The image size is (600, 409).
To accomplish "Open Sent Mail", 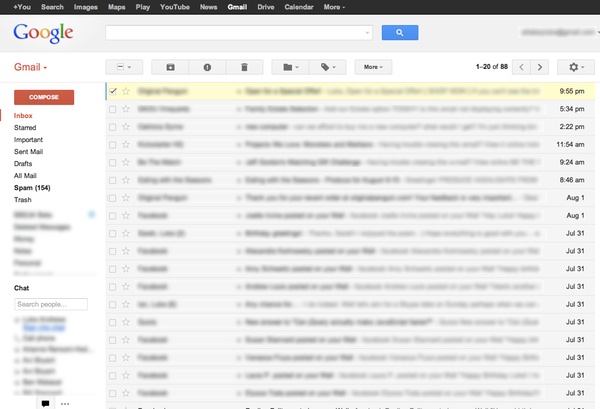I will coord(28,152).
